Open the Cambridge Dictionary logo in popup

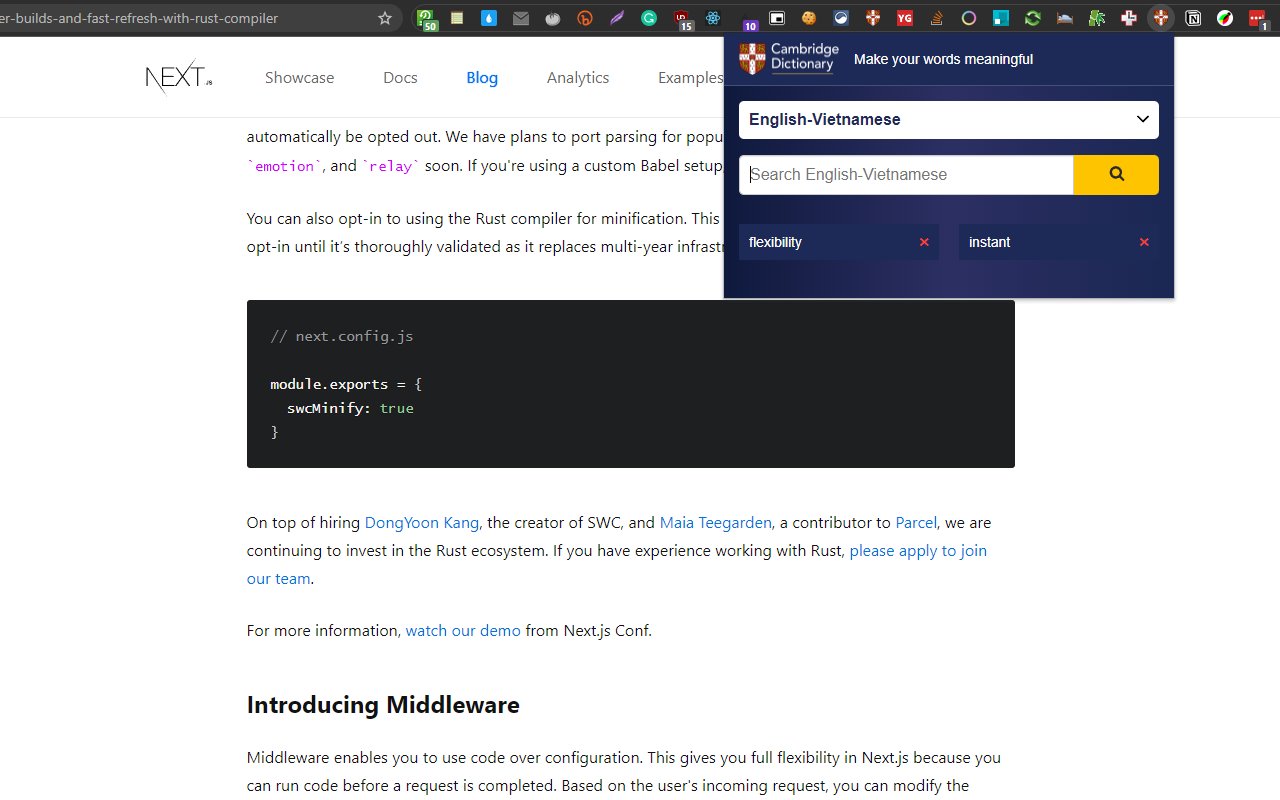[789, 59]
